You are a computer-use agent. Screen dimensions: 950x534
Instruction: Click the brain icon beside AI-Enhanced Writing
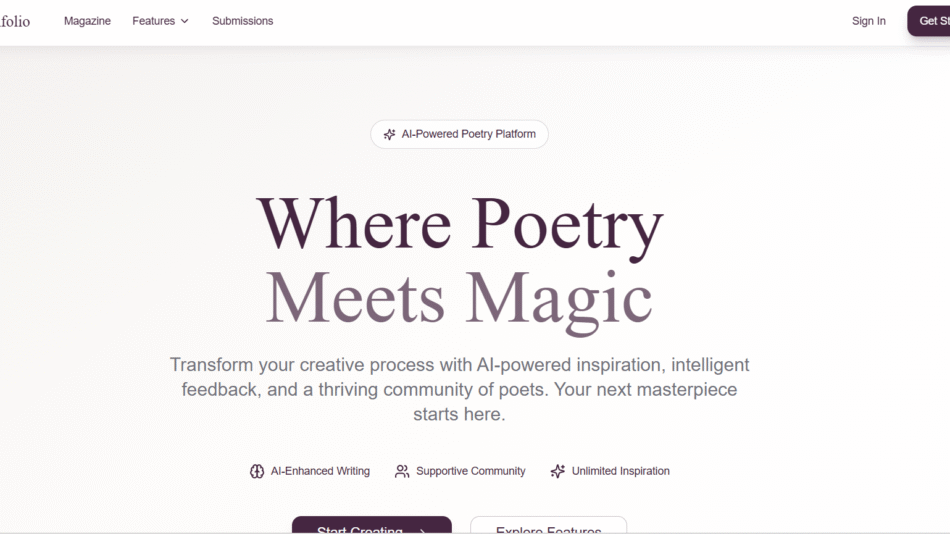coord(257,471)
